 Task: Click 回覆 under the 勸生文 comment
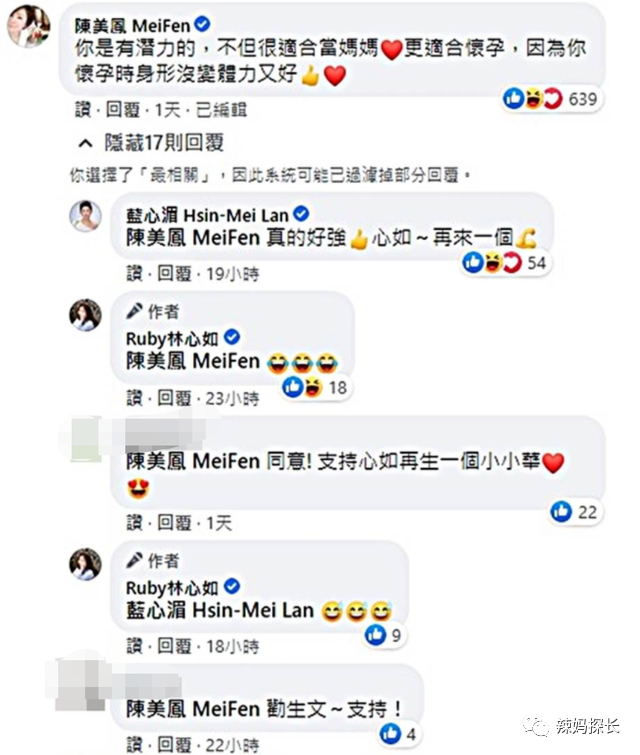(x=174, y=745)
